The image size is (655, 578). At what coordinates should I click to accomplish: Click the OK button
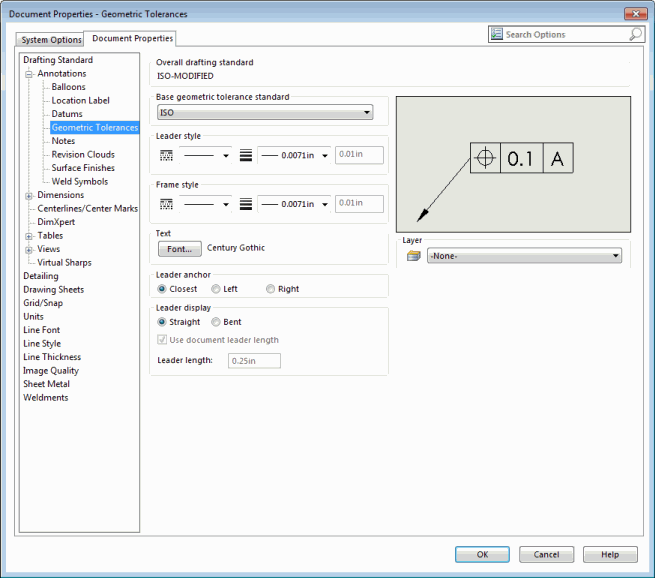[x=482, y=554]
